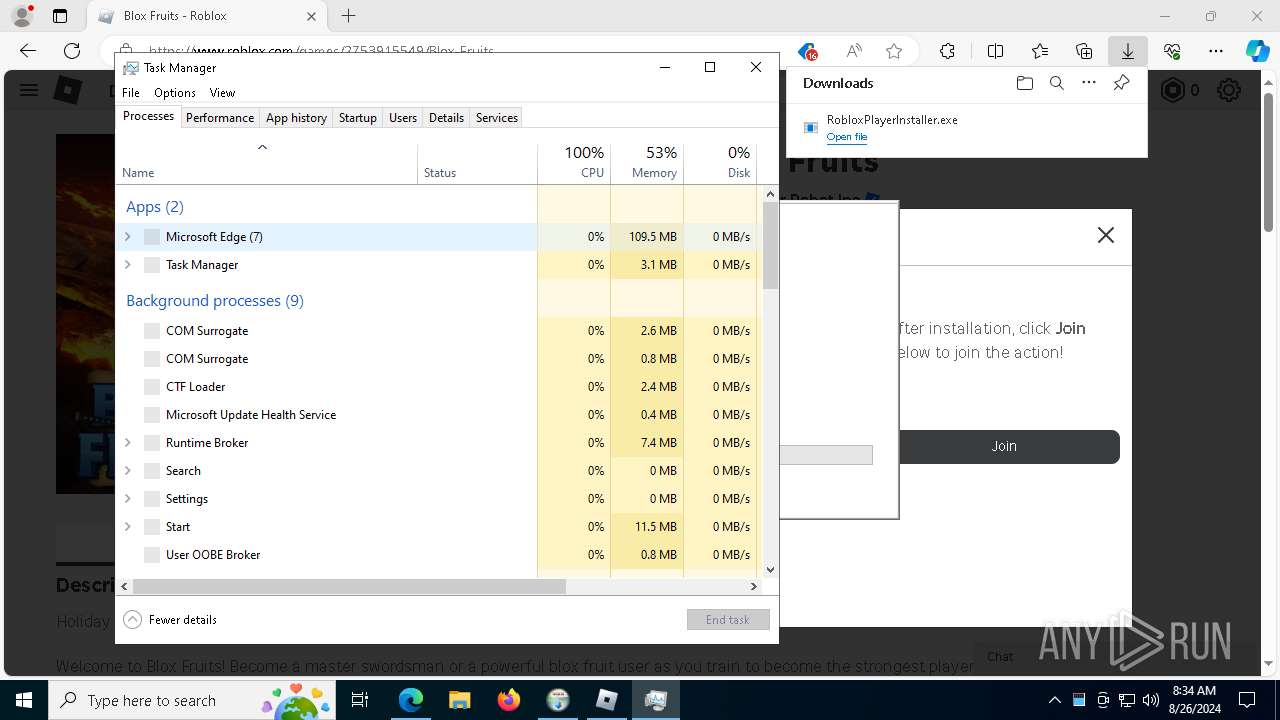Sort processes by CPU column
Viewport: 1280px width, 720px height.
[574, 163]
